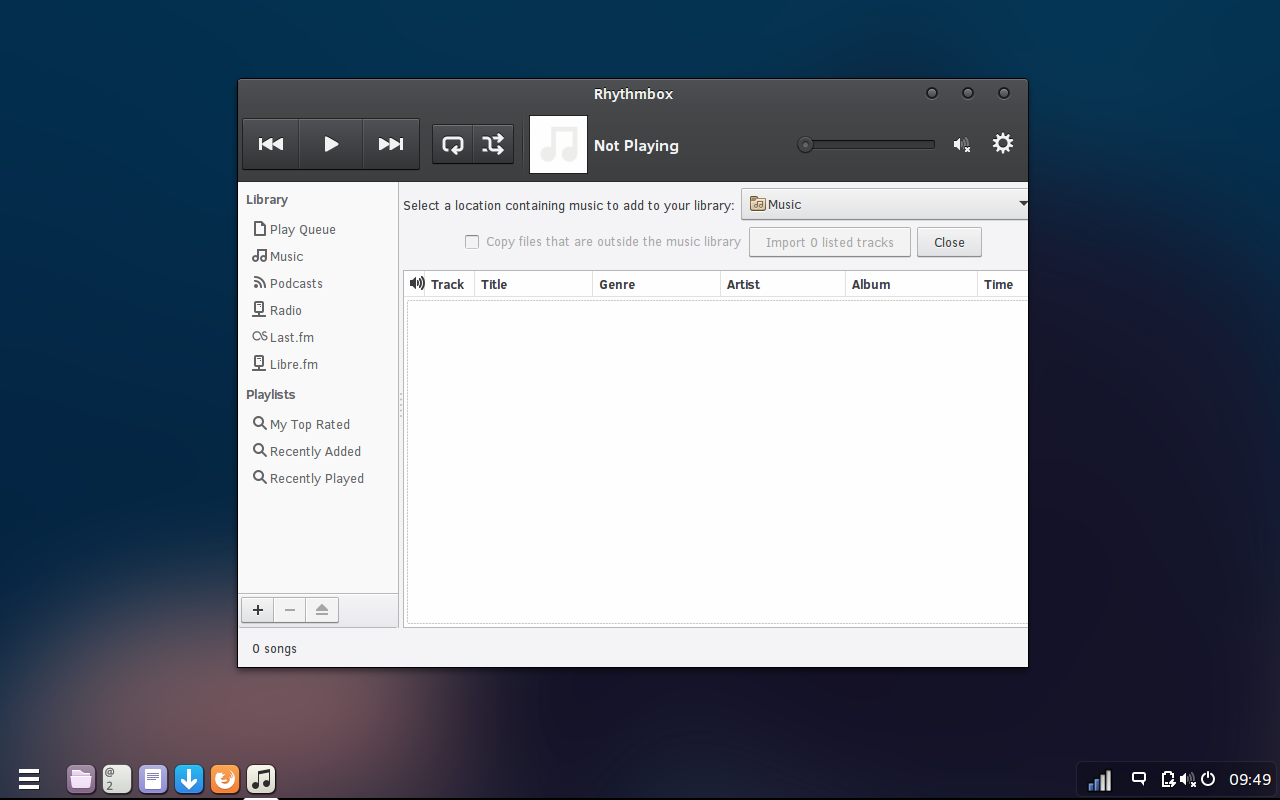Click the eject button below the sidebar
This screenshot has width=1280, height=800.
click(322, 610)
